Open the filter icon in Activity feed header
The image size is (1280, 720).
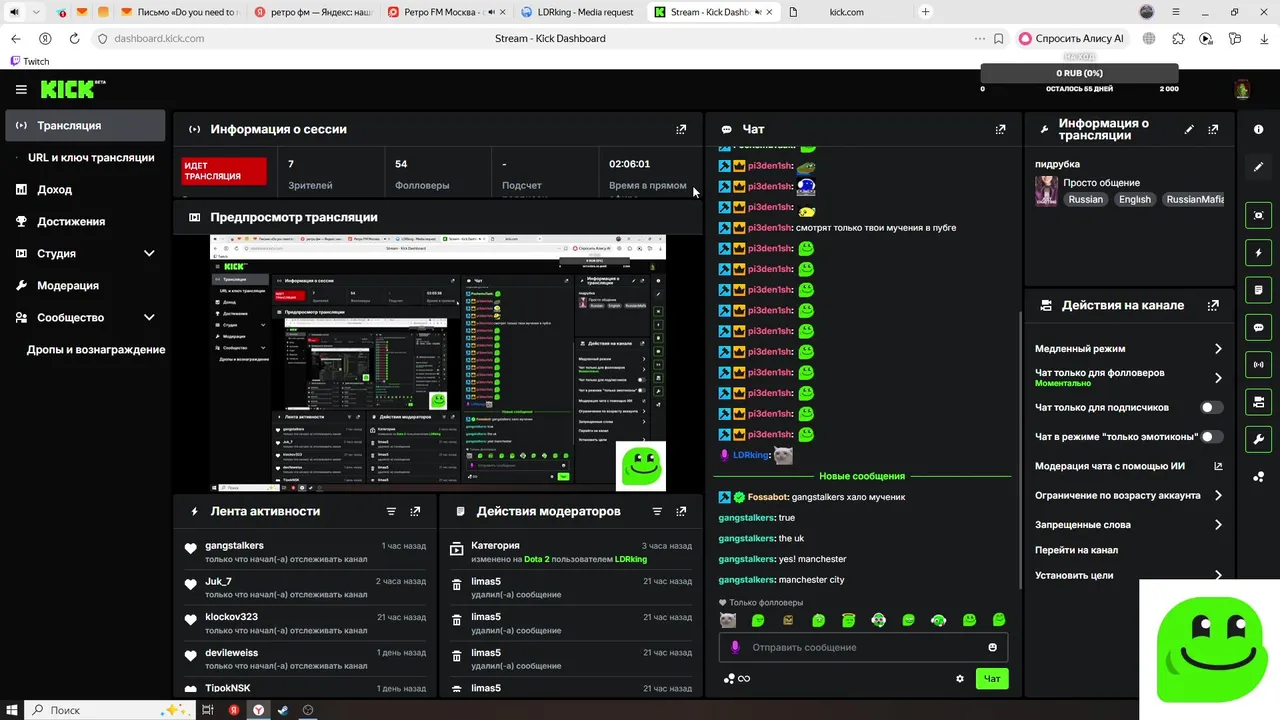pos(391,511)
